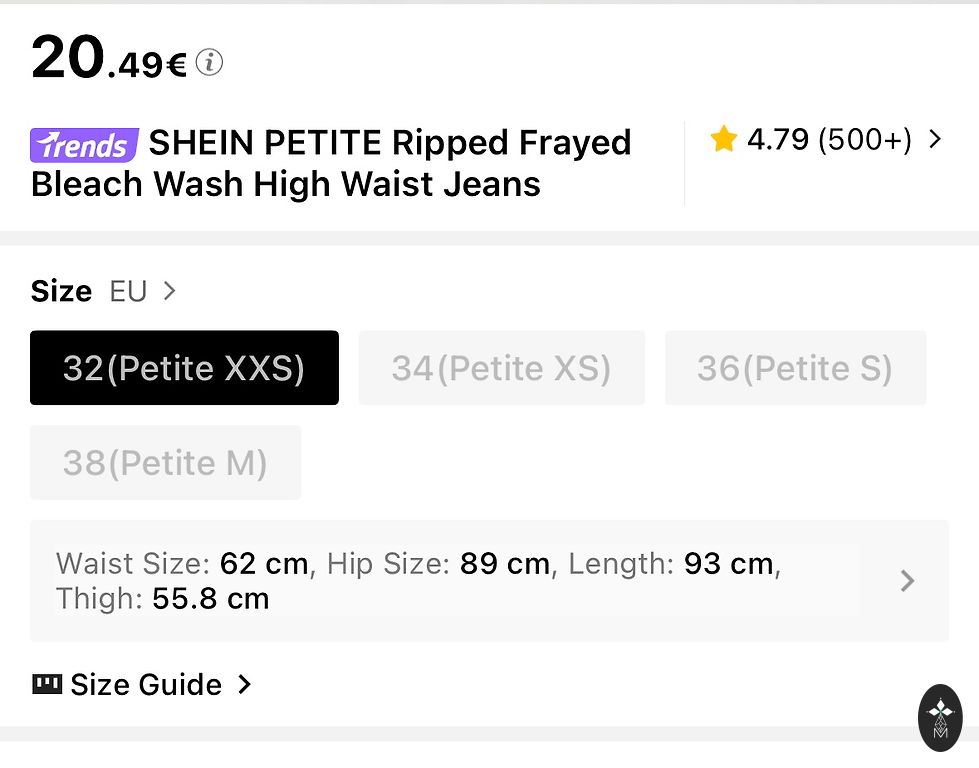Screen dimensions: 979x768
Task: Click the yellow rating star
Action: coord(723,139)
